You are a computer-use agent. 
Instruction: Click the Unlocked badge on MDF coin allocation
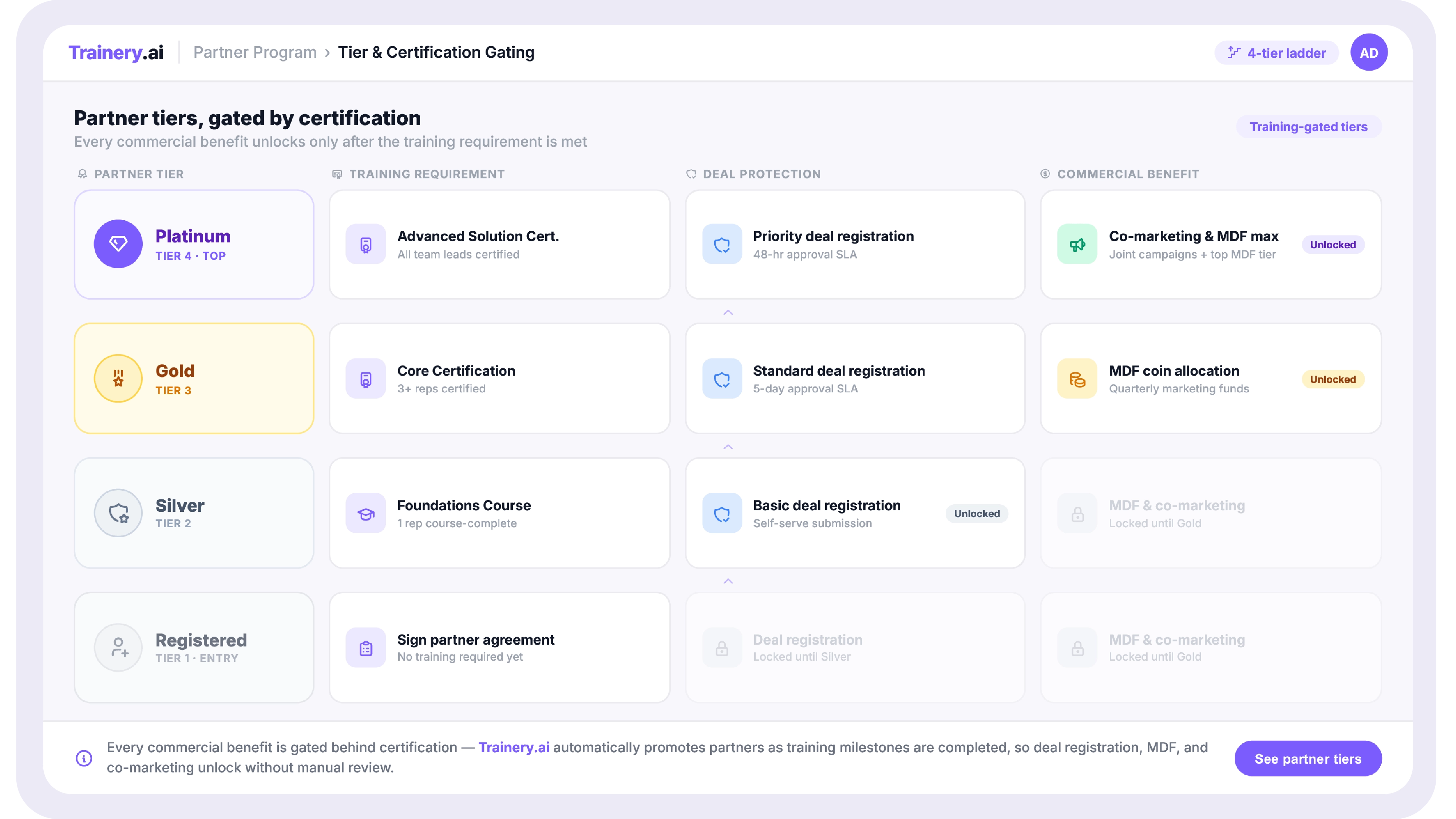click(x=1333, y=379)
